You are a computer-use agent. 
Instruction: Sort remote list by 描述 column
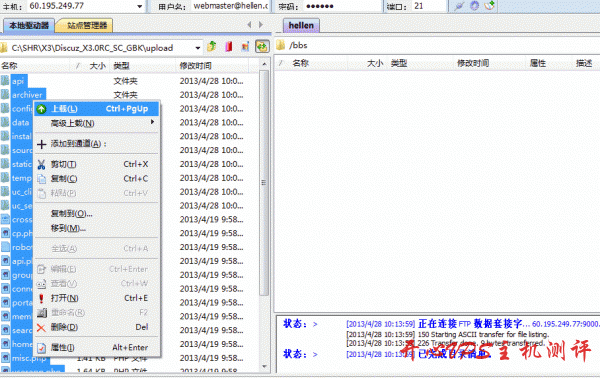pyautogui.click(x=585, y=64)
